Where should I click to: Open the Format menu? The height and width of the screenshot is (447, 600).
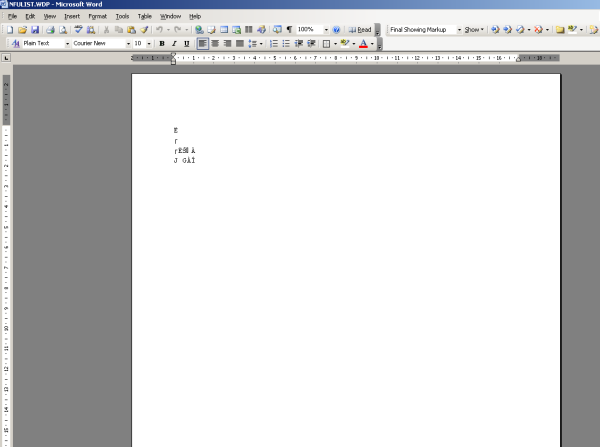[x=98, y=16]
